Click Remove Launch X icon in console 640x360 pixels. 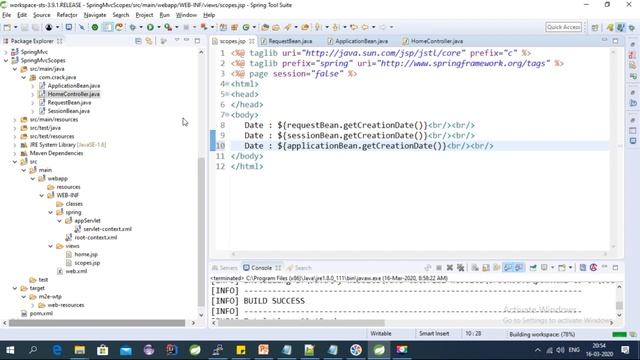(449, 268)
